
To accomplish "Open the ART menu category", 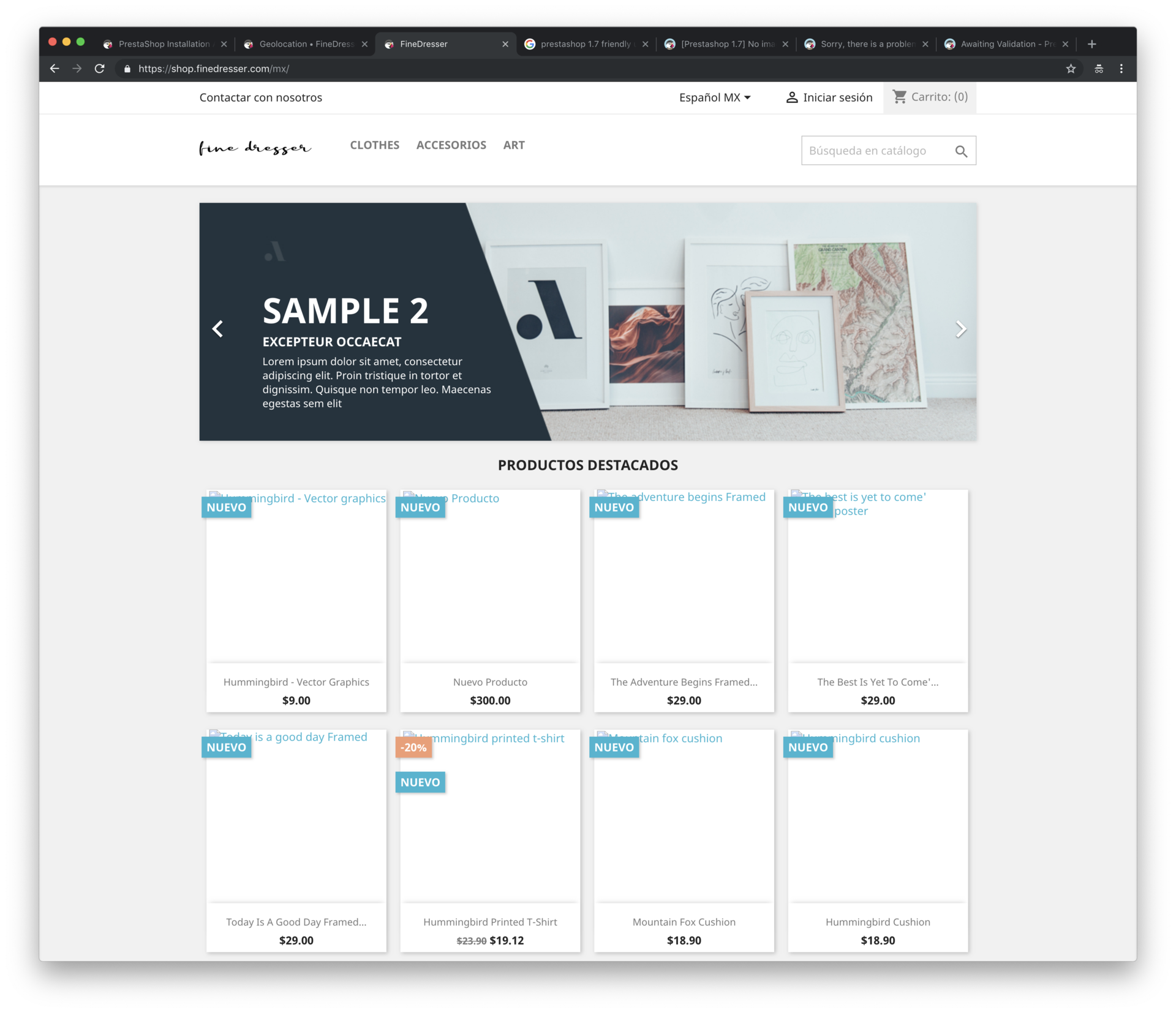I will tap(513, 145).
